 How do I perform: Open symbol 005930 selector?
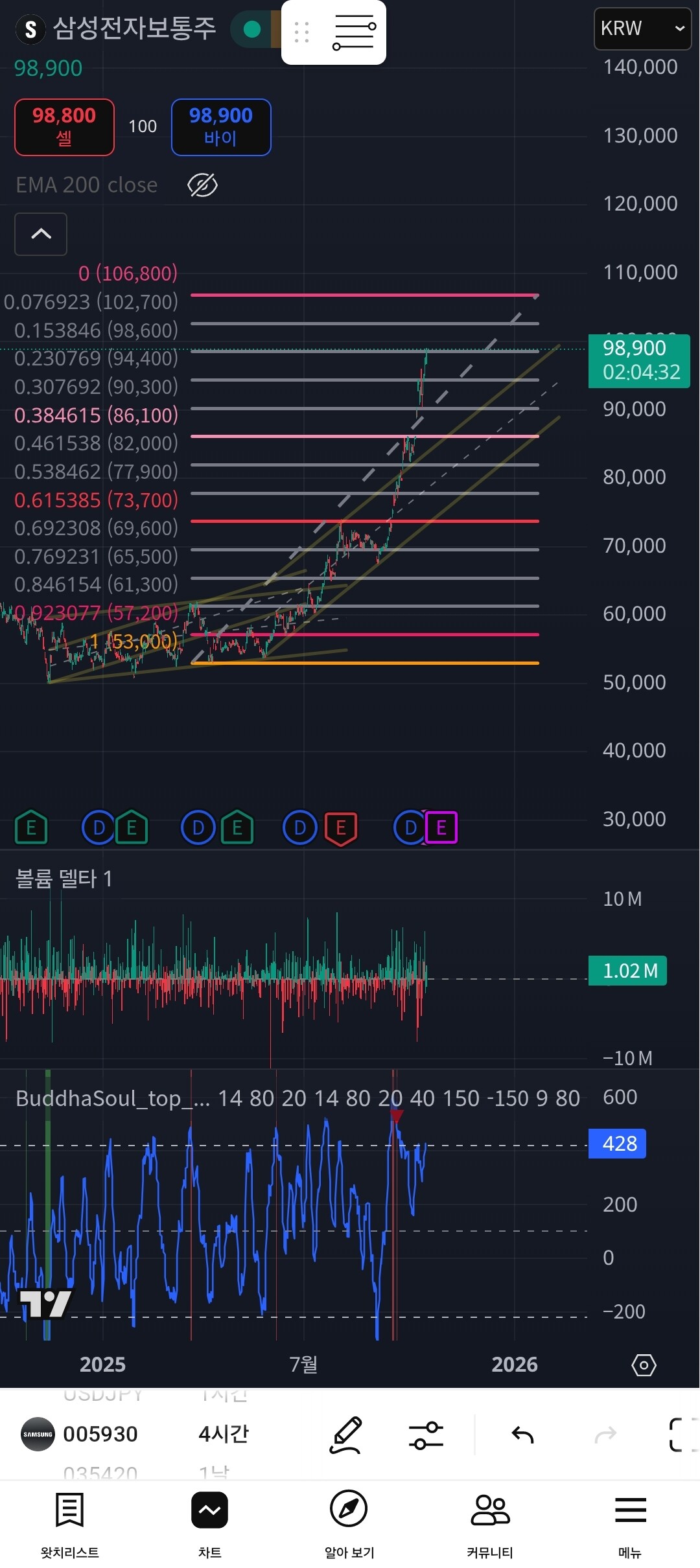coord(100,1434)
